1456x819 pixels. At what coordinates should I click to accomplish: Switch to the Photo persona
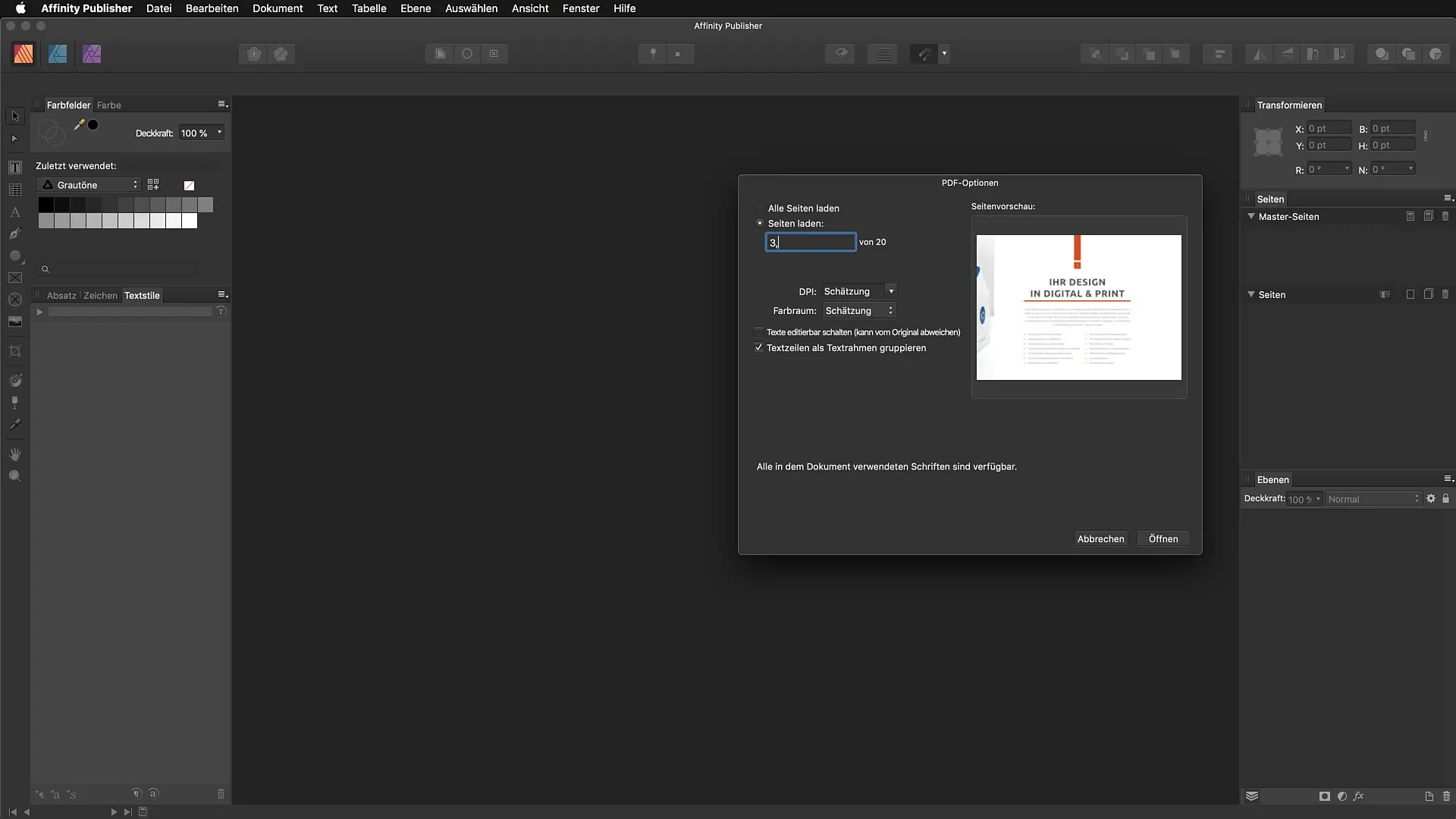tap(92, 54)
